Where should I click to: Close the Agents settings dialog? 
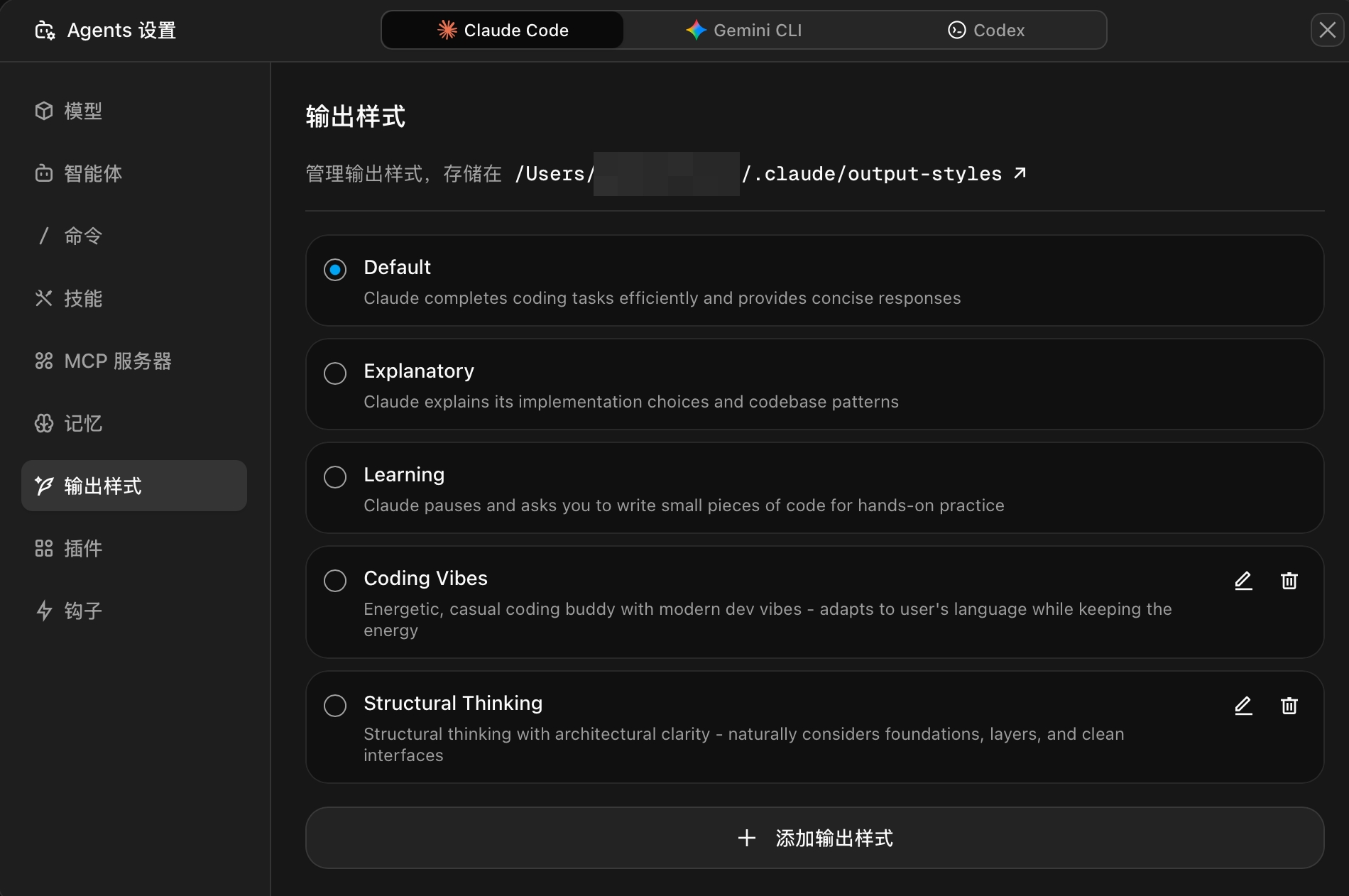pyautogui.click(x=1327, y=30)
